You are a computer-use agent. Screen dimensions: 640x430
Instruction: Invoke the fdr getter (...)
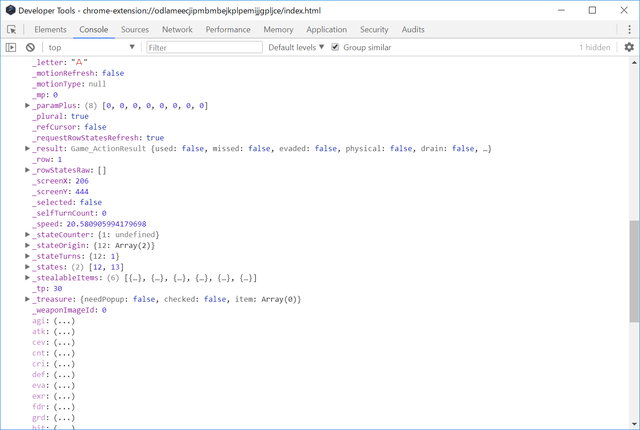pyautogui.click(x=64, y=407)
